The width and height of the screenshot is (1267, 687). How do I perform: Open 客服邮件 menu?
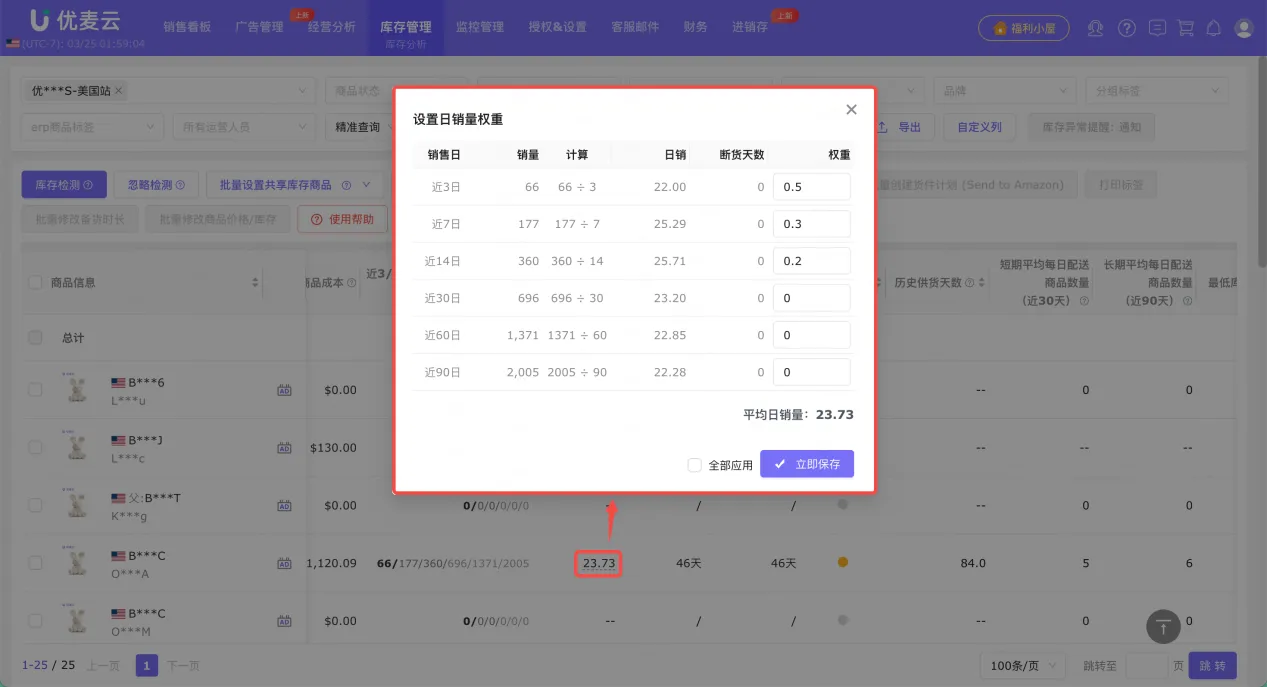(x=636, y=27)
